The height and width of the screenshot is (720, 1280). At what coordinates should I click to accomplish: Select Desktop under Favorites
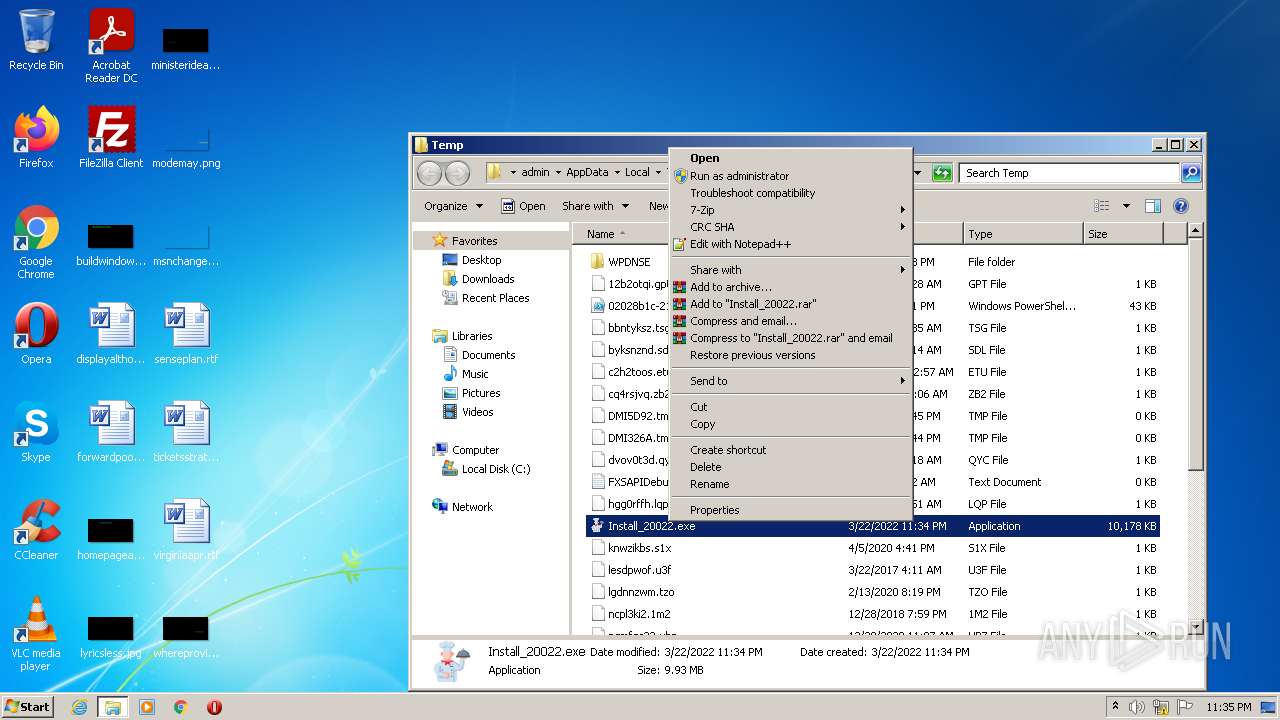(x=481, y=260)
